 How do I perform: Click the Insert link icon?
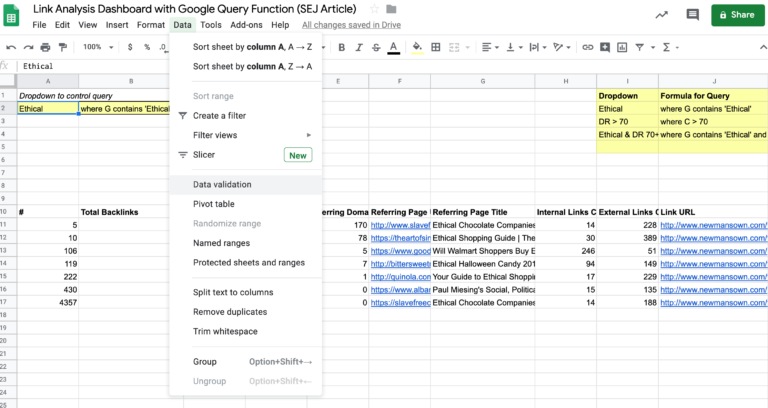tap(586, 47)
